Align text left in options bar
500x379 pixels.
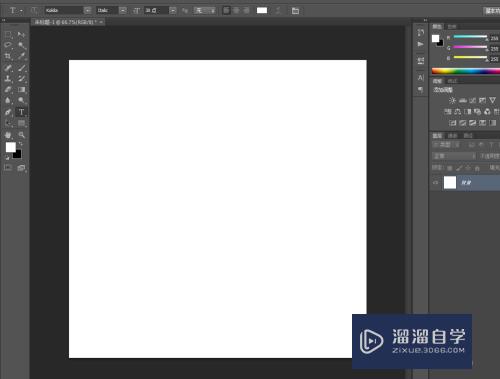[226, 10]
